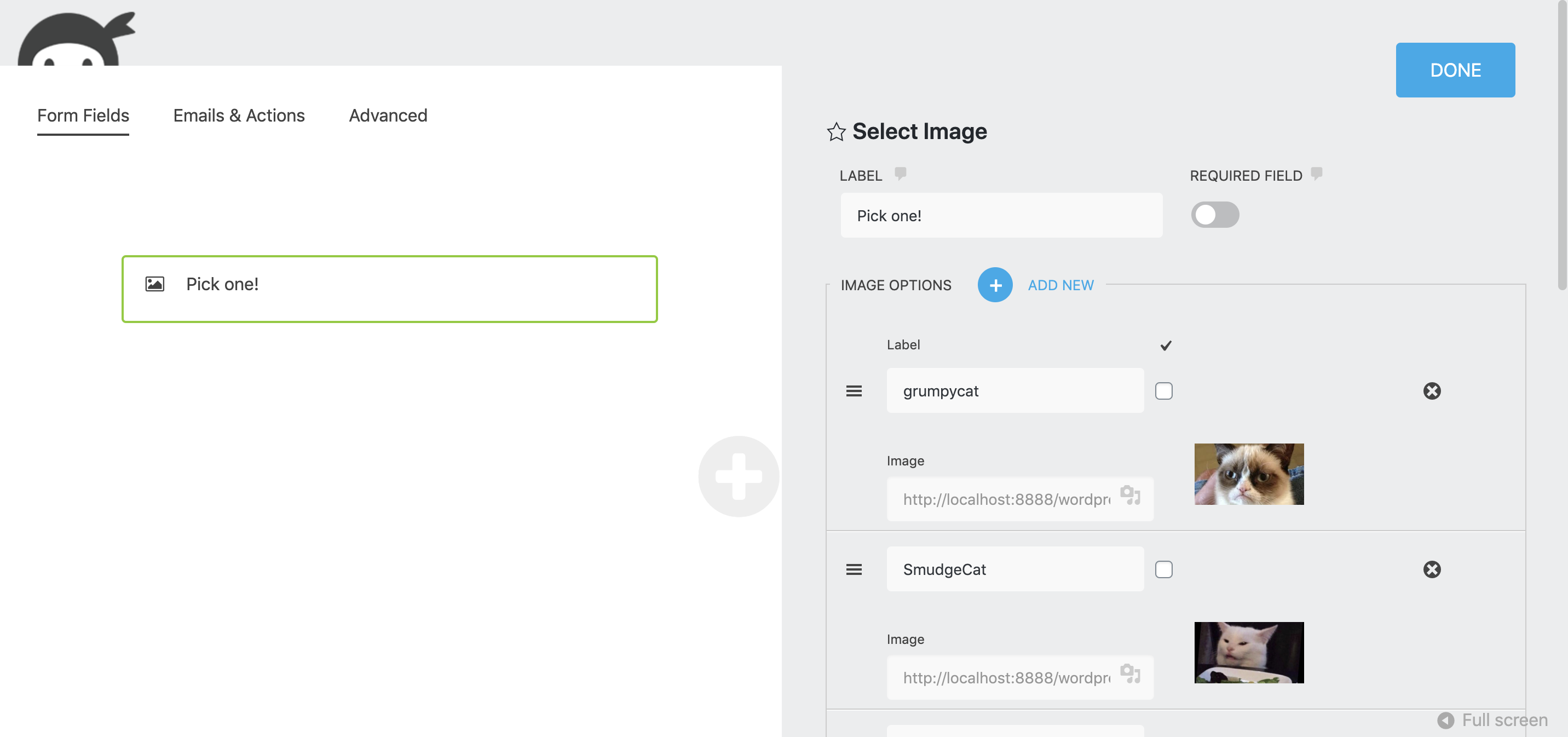Click the DONE button
The height and width of the screenshot is (737, 1568).
[1455, 70]
